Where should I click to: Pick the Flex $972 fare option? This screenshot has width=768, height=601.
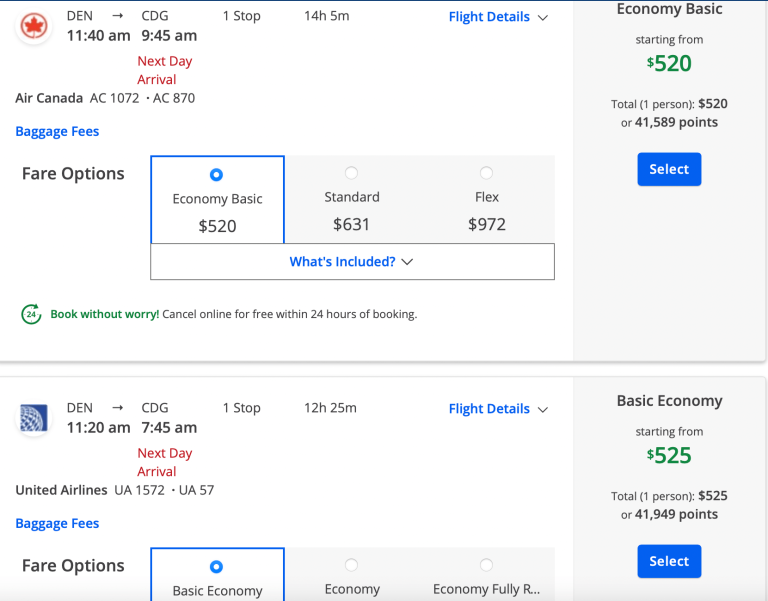(486, 173)
